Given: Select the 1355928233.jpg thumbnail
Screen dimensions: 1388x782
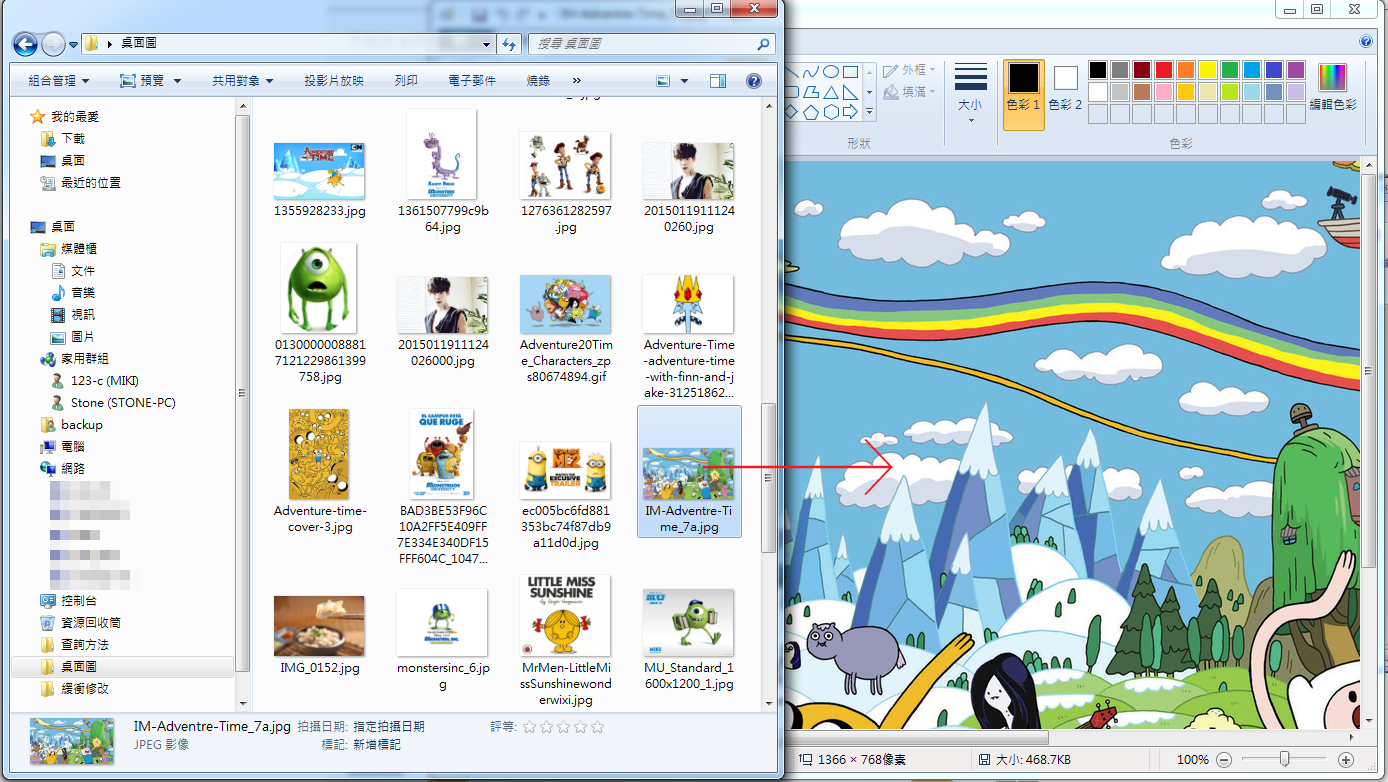Looking at the screenshot, I should [x=319, y=172].
